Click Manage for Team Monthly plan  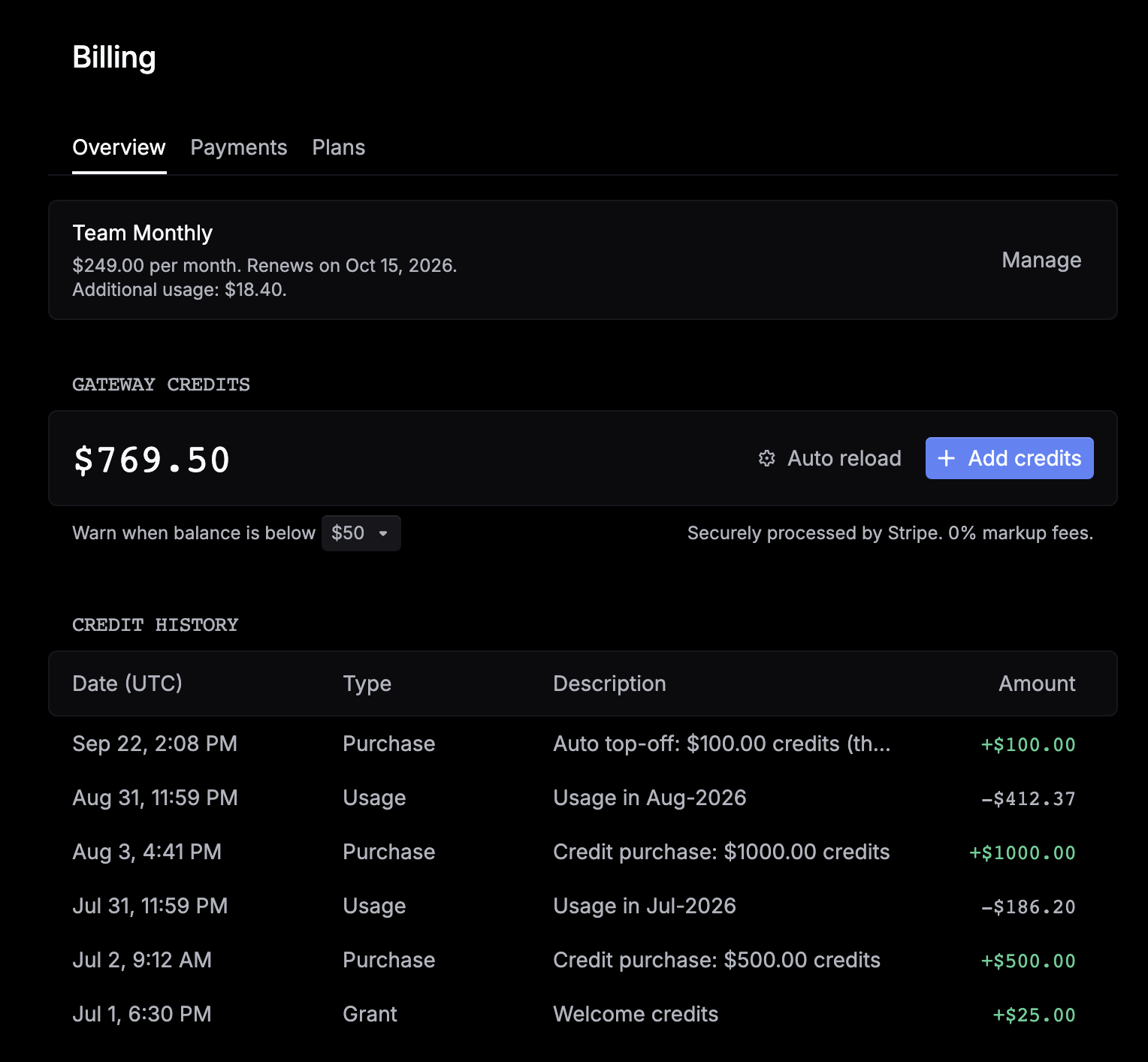[1041, 260]
